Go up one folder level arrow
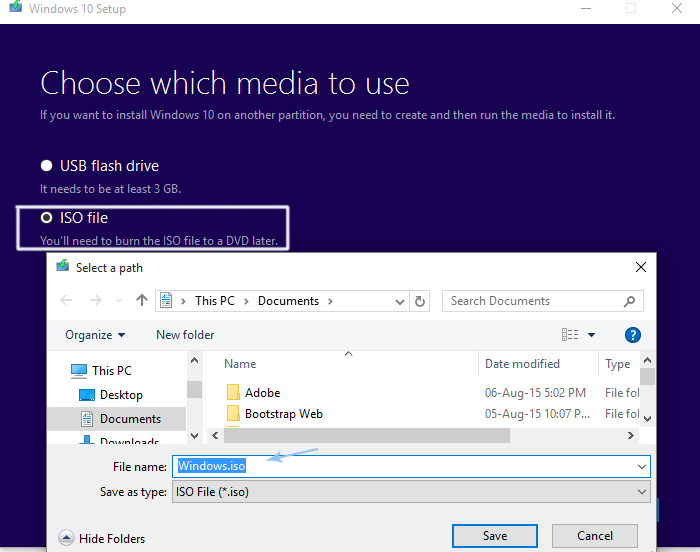The image size is (700, 552). click(x=142, y=300)
